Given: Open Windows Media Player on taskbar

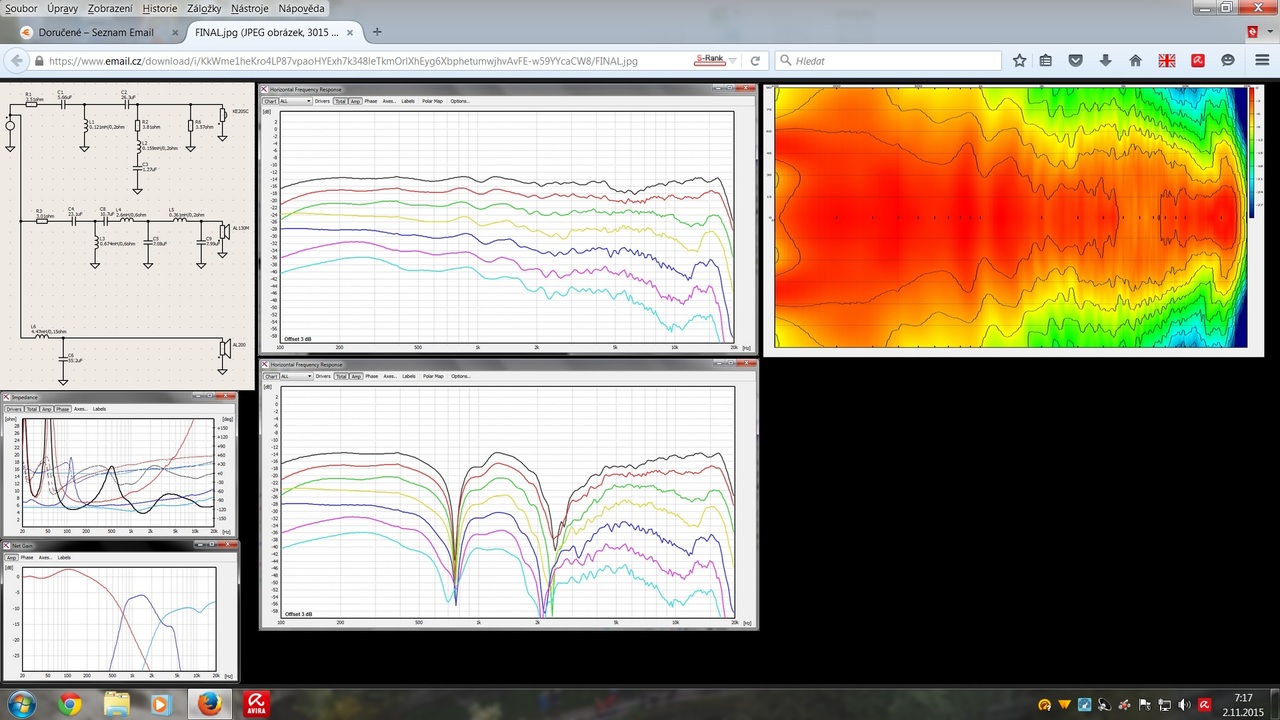Looking at the screenshot, I should point(160,704).
